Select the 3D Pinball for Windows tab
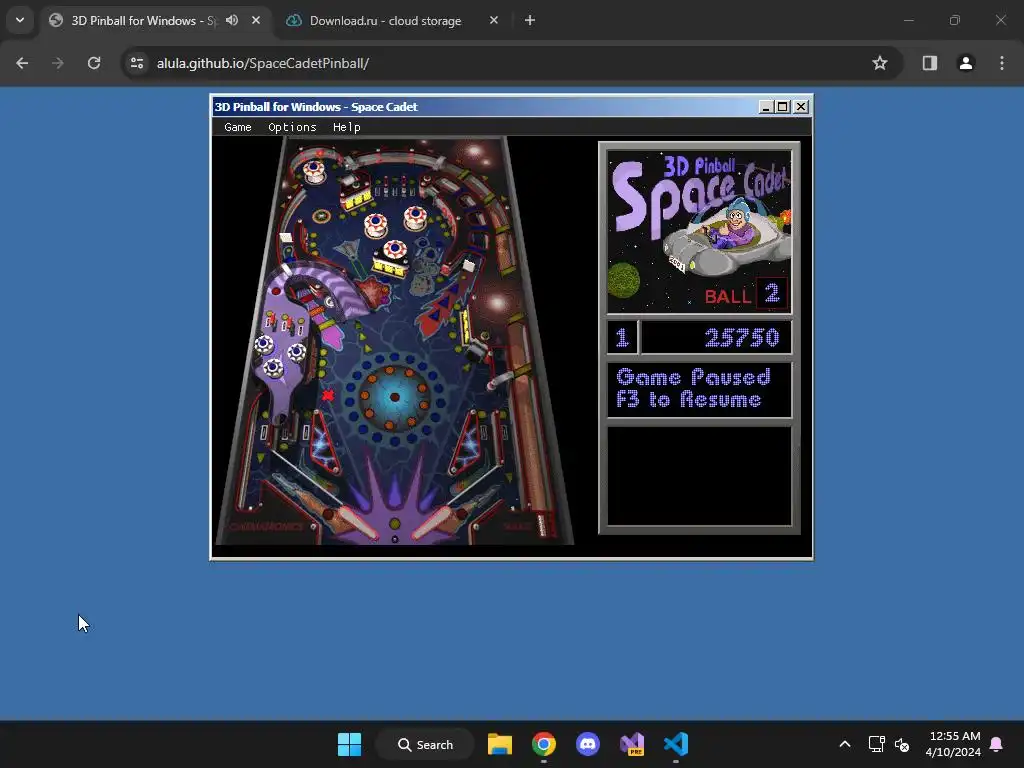This screenshot has width=1024, height=768. 142,21
